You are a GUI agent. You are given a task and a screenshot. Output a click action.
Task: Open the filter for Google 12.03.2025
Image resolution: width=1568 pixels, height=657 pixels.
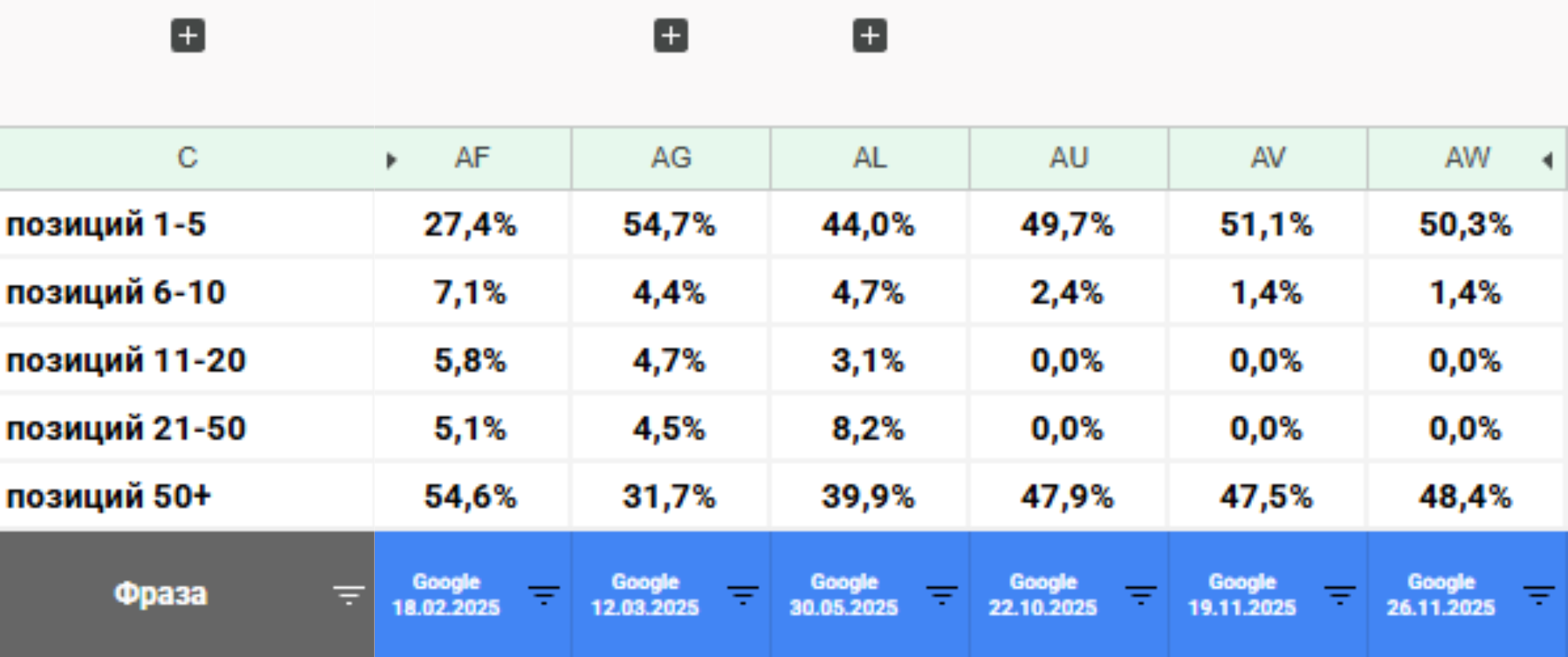tap(742, 595)
